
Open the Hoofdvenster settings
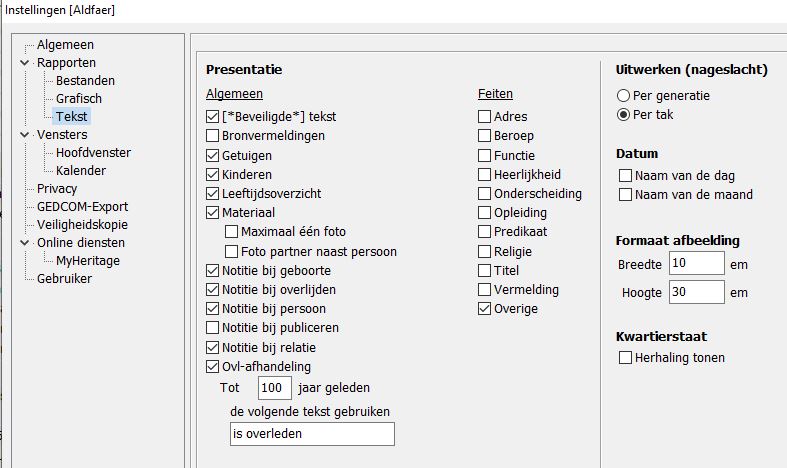click(93, 153)
